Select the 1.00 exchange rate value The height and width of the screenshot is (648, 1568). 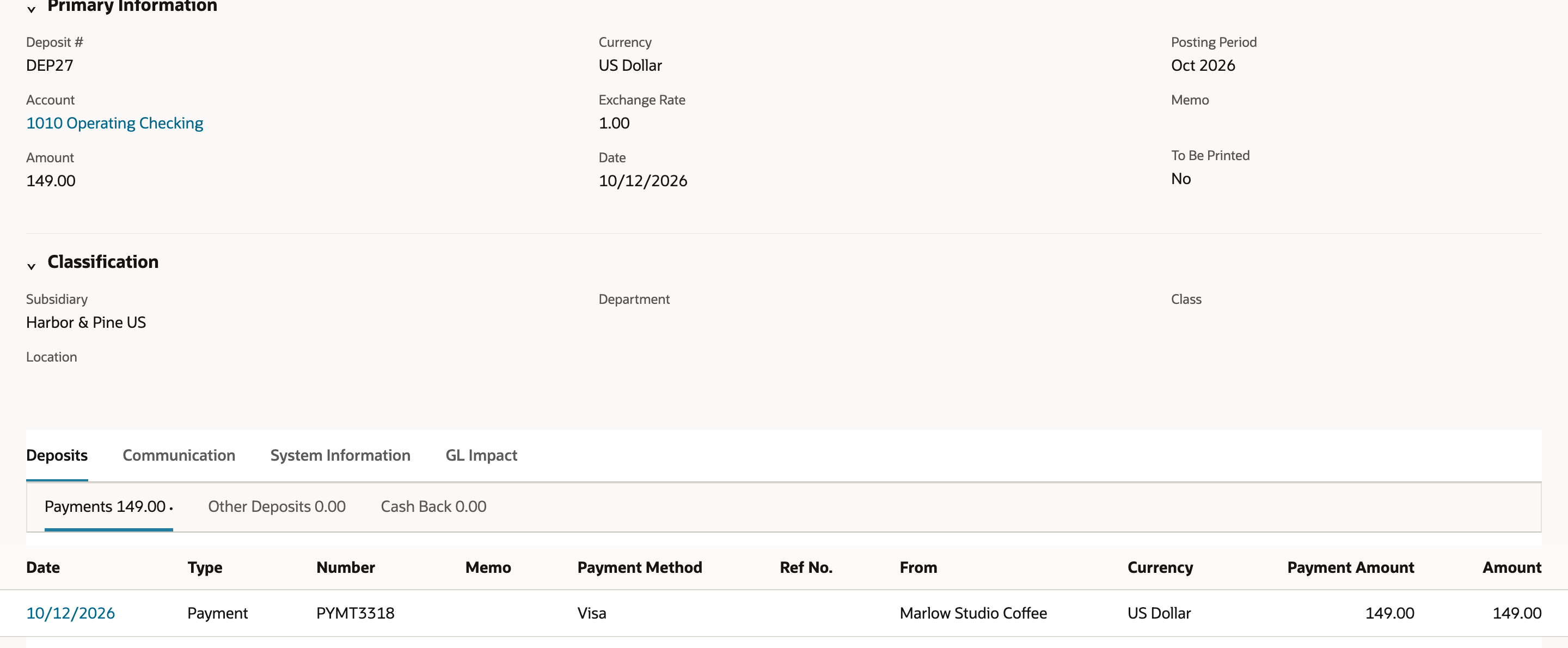(x=614, y=123)
